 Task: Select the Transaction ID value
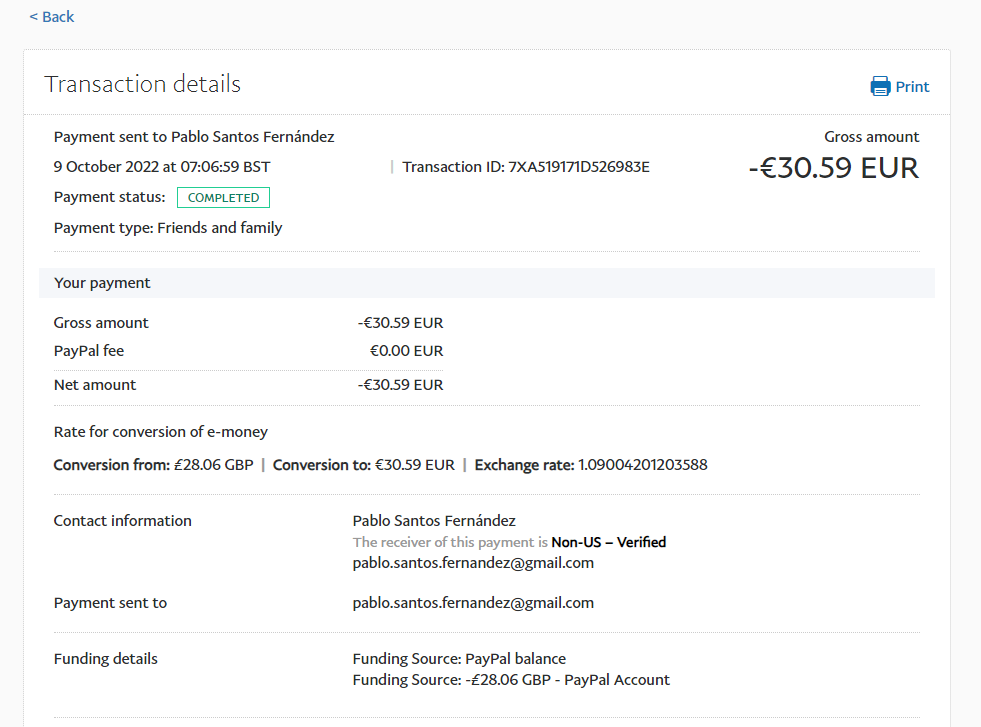pos(579,167)
